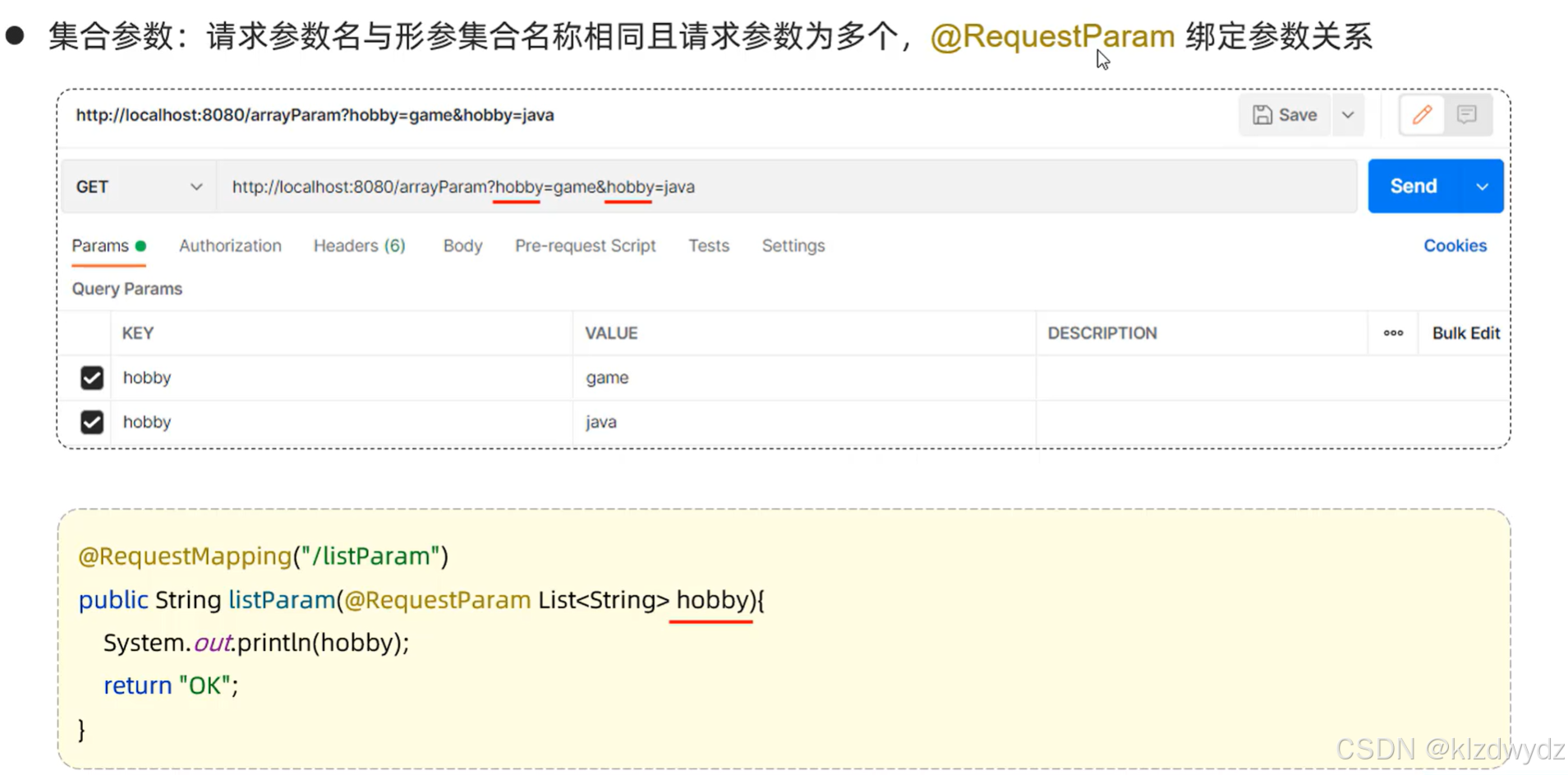
Task: Uncheck the hobby parameter with value game
Action: [x=91, y=377]
